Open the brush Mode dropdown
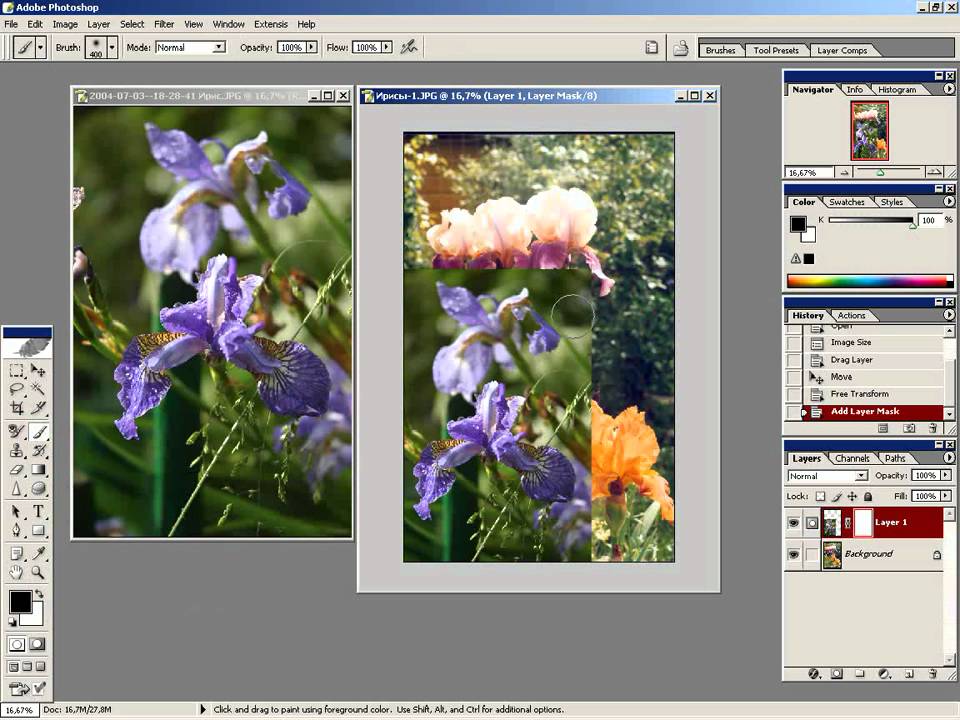The width and height of the screenshot is (960, 720). [x=190, y=47]
